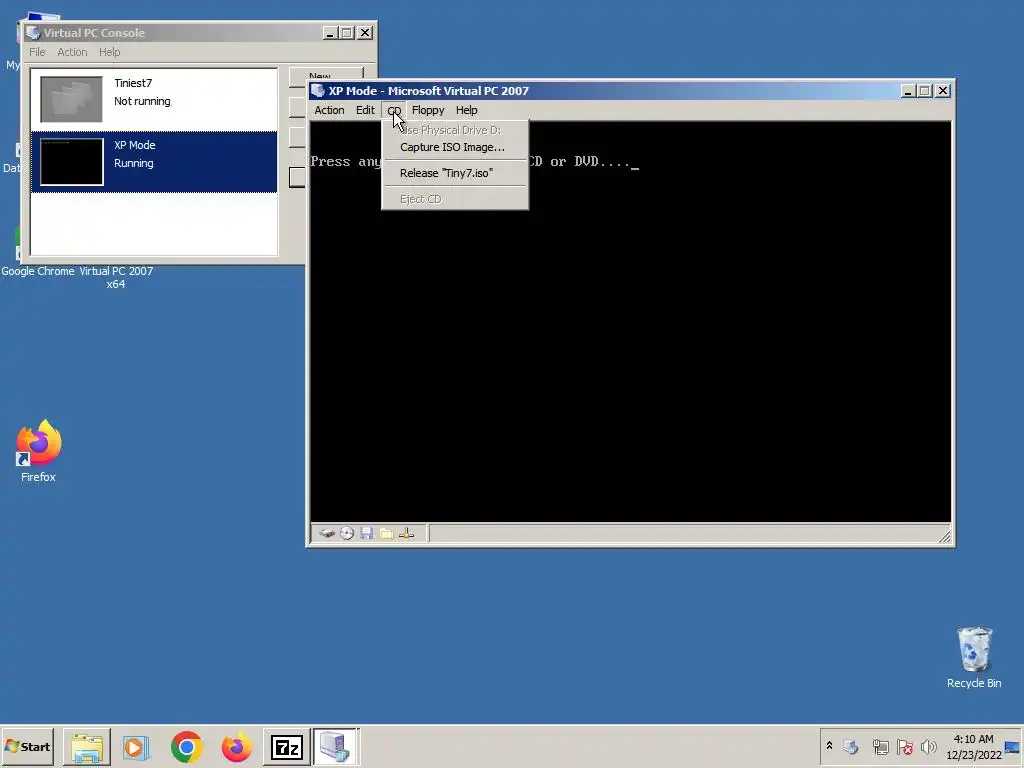Choose Release "Tiny7.iso" from CD menu
This screenshot has width=1024, height=768.
tap(455, 173)
